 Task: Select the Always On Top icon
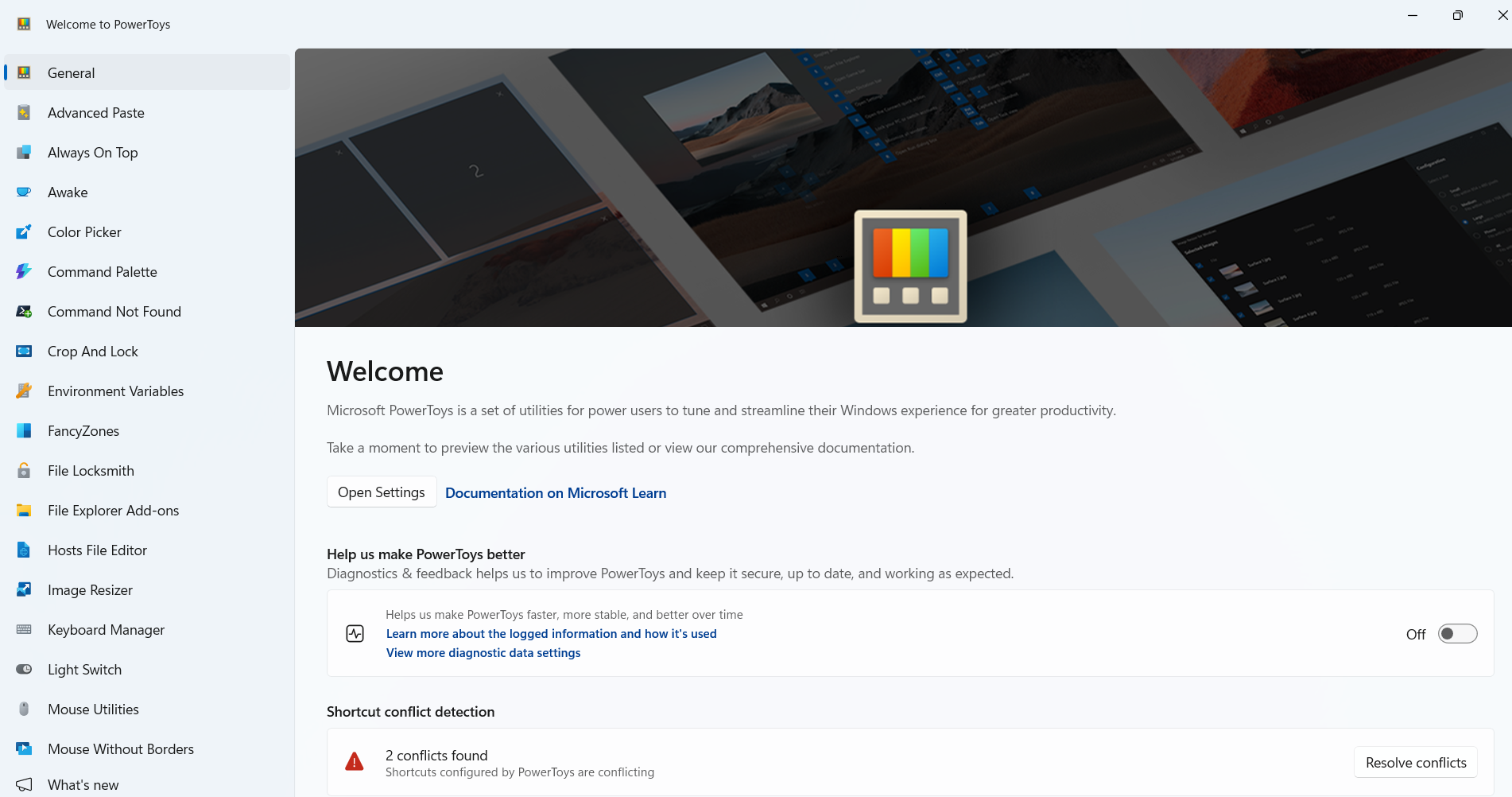pos(24,152)
